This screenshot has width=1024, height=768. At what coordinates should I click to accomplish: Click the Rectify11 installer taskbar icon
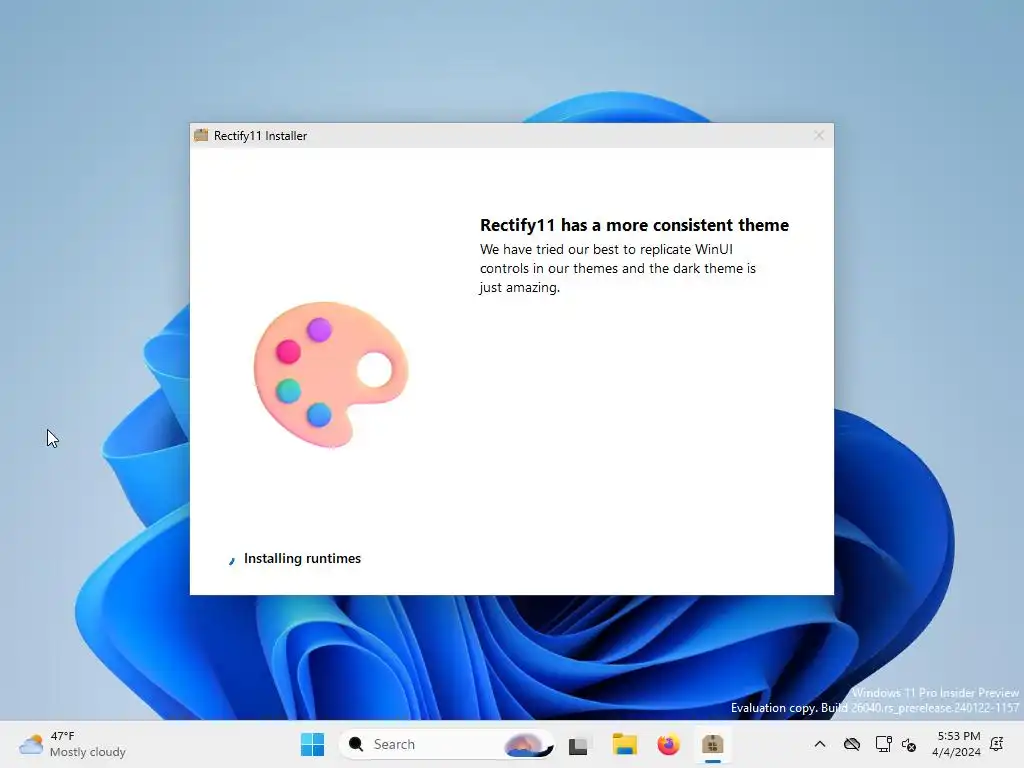tap(712, 744)
